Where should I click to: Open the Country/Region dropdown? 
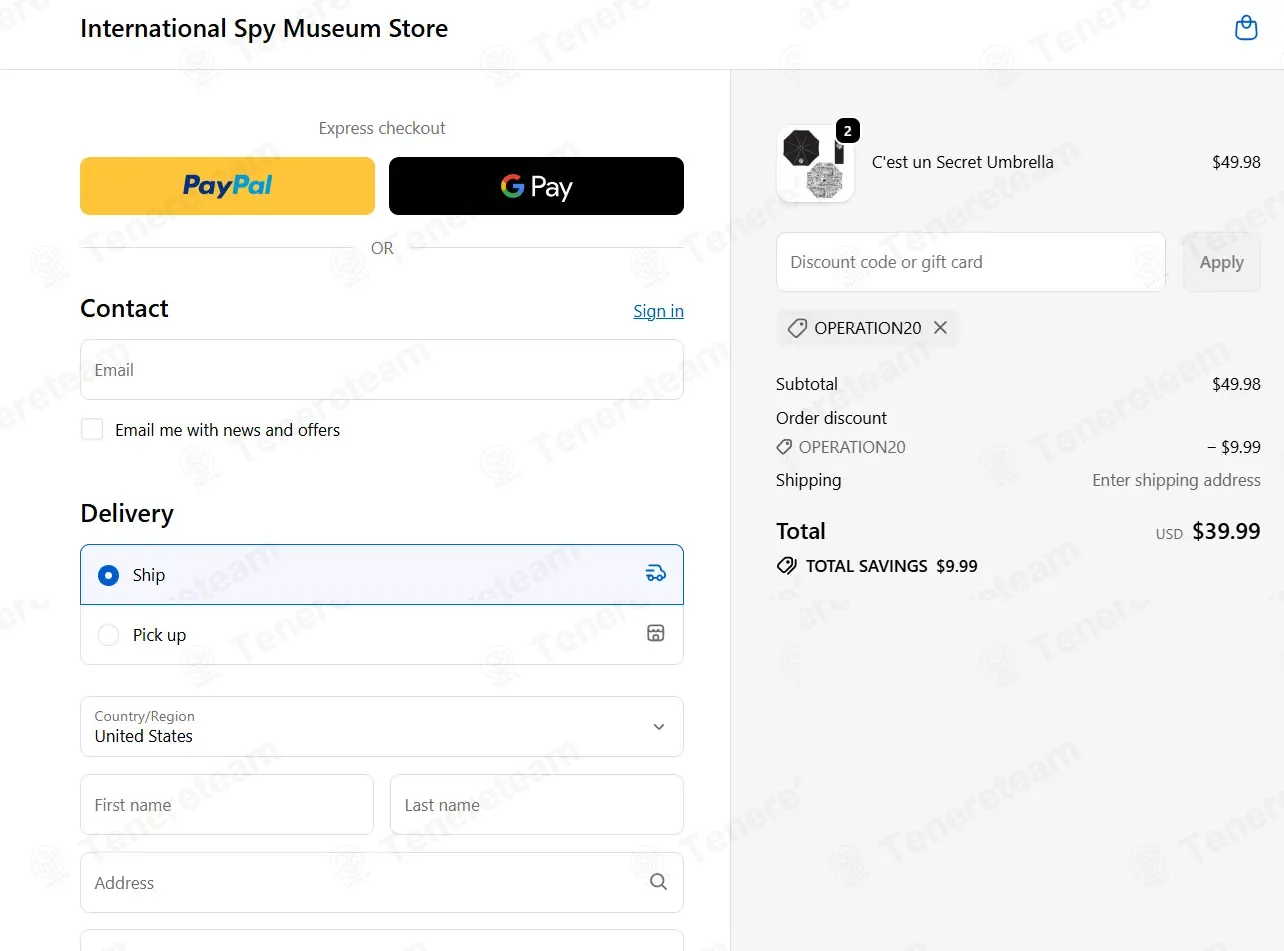point(382,727)
